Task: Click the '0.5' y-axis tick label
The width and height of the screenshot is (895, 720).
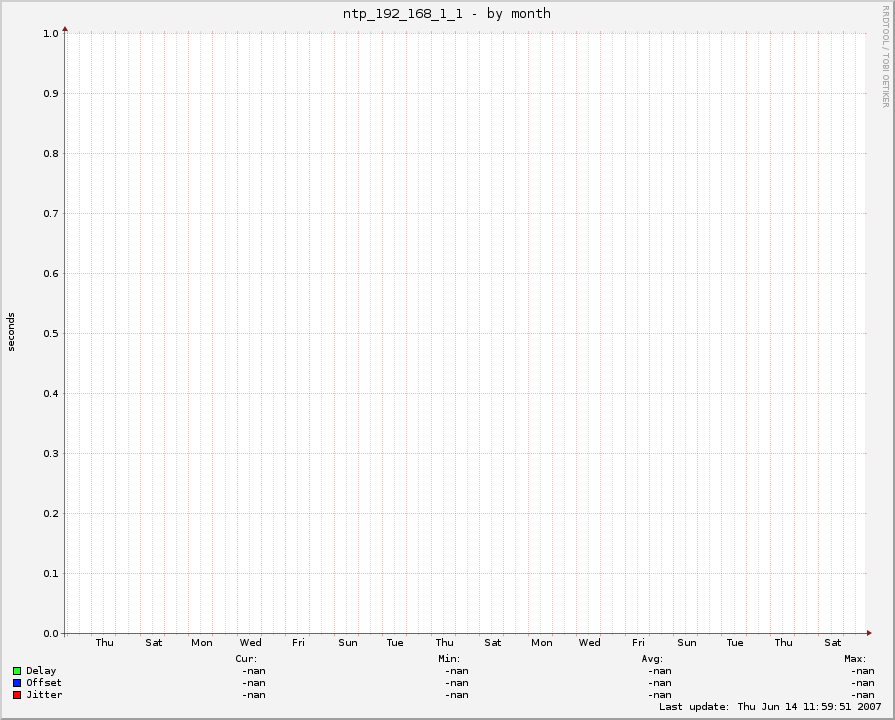Action: click(51, 333)
